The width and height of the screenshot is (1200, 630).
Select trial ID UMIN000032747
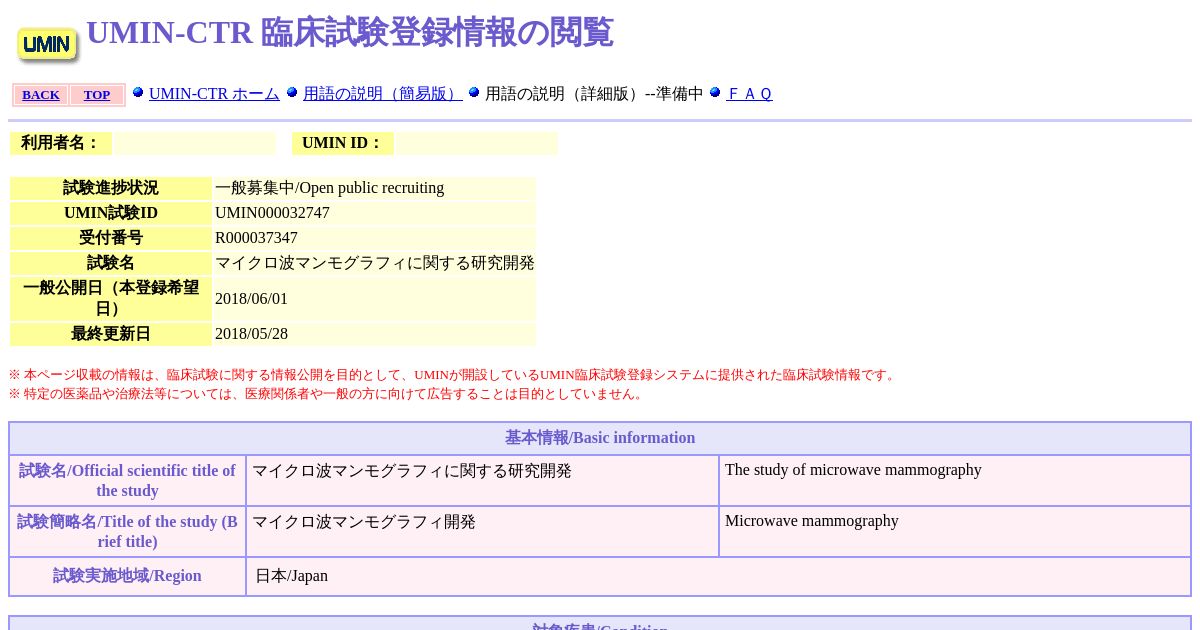272,213
